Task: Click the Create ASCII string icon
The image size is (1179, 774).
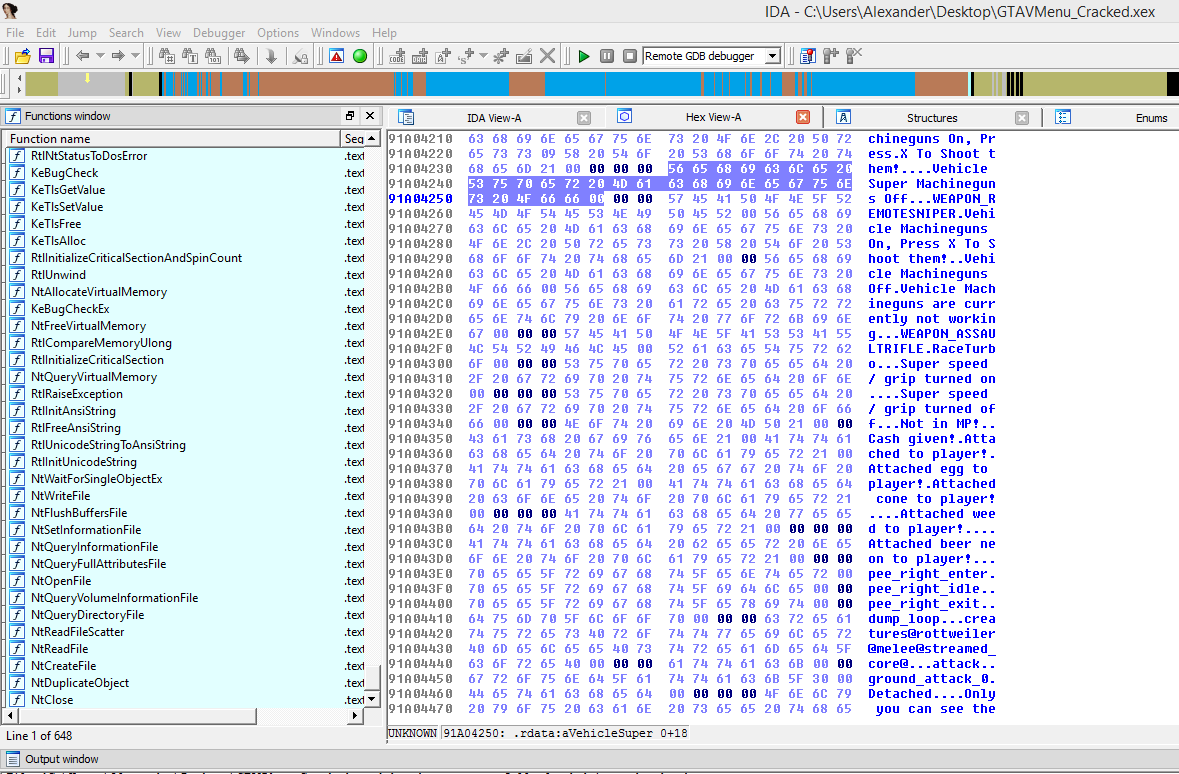Action: click(443, 56)
